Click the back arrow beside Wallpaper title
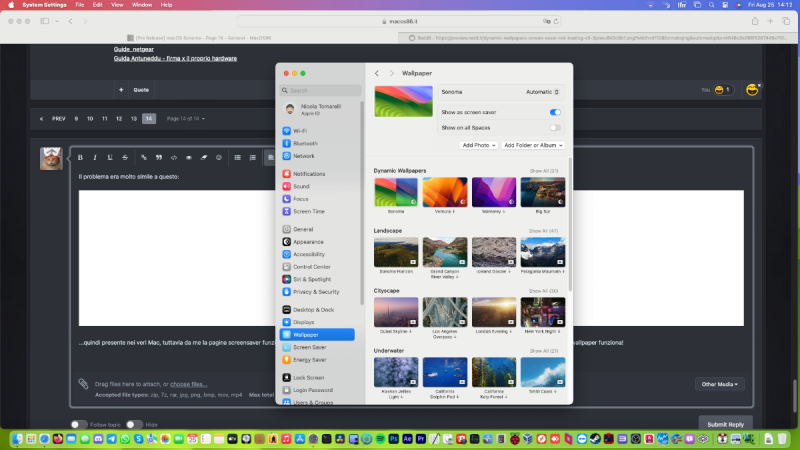 (x=376, y=74)
